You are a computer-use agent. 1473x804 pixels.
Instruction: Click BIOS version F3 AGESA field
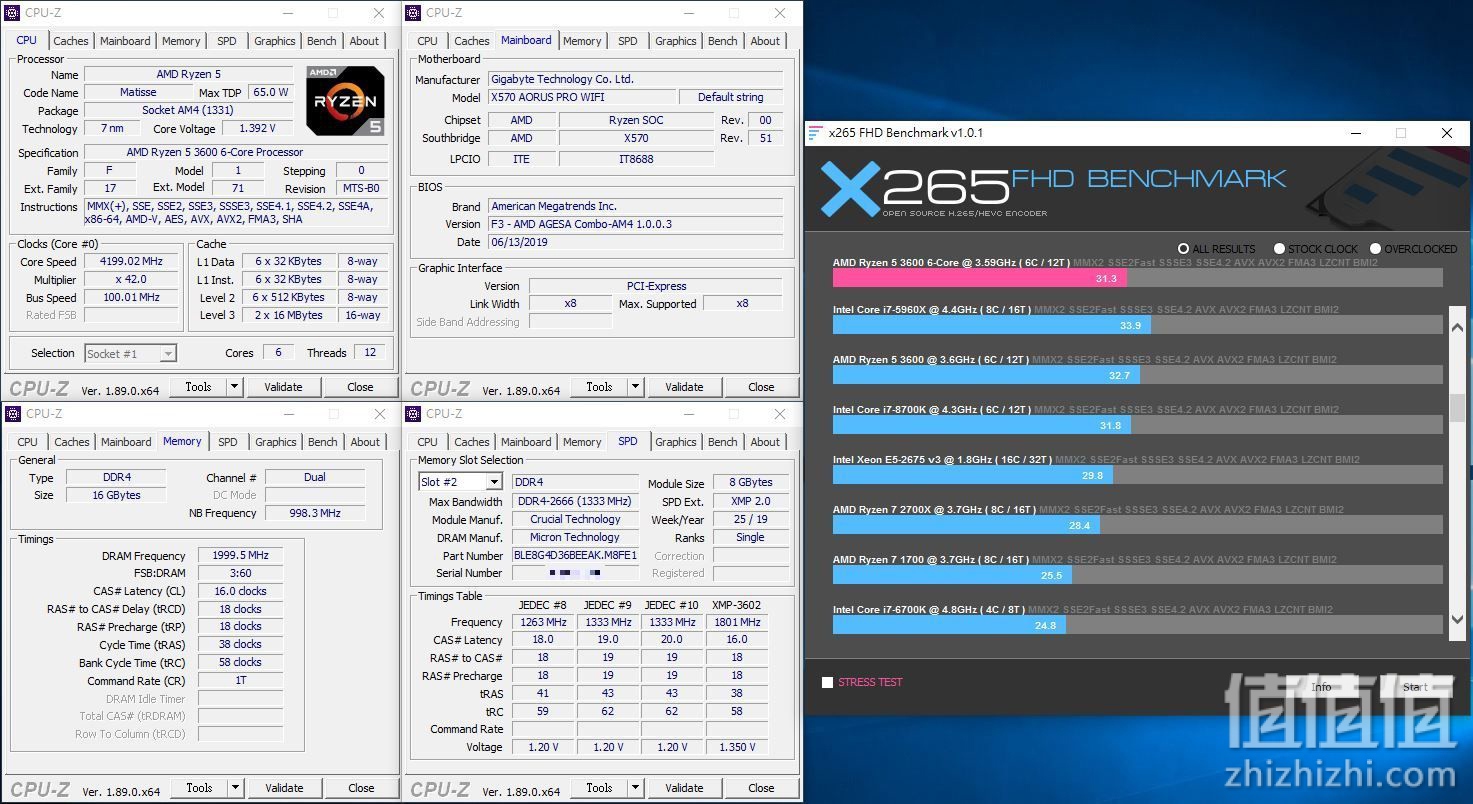(x=635, y=223)
